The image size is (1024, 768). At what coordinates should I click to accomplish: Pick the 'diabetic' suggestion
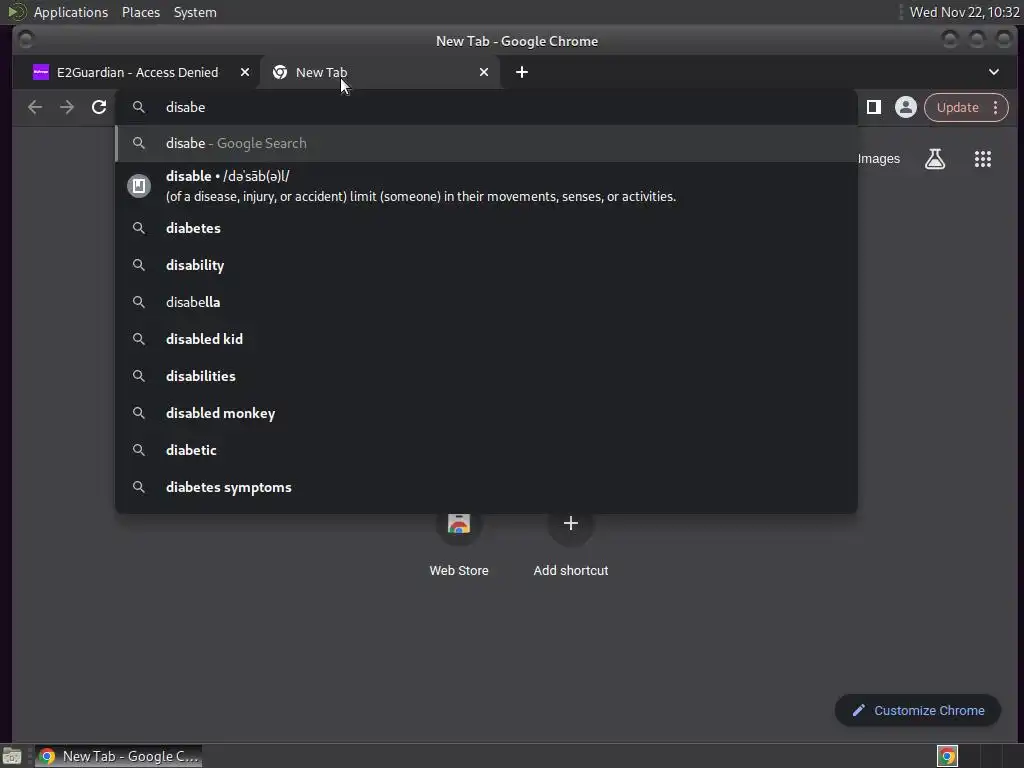point(486,450)
